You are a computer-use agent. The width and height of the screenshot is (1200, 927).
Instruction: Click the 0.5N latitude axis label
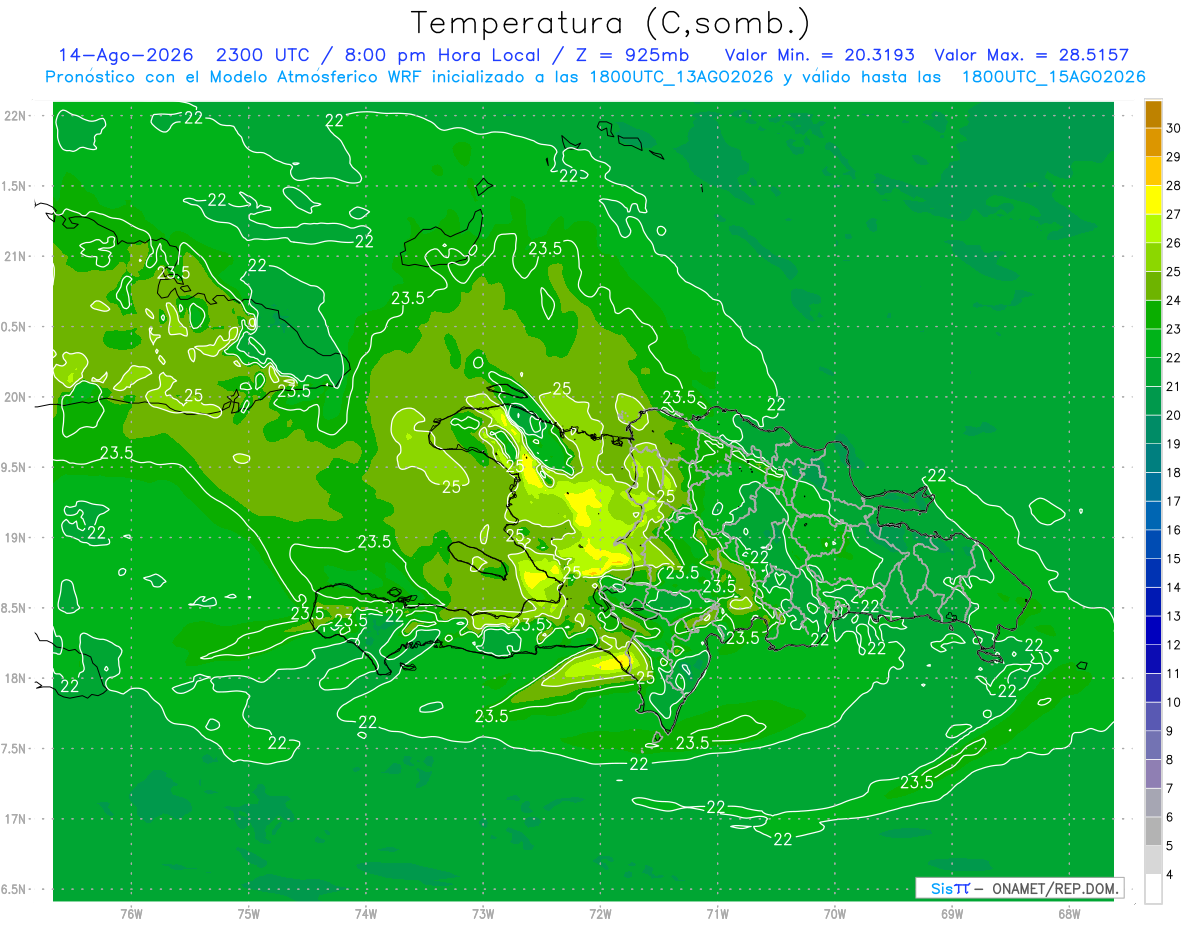(15, 327)
